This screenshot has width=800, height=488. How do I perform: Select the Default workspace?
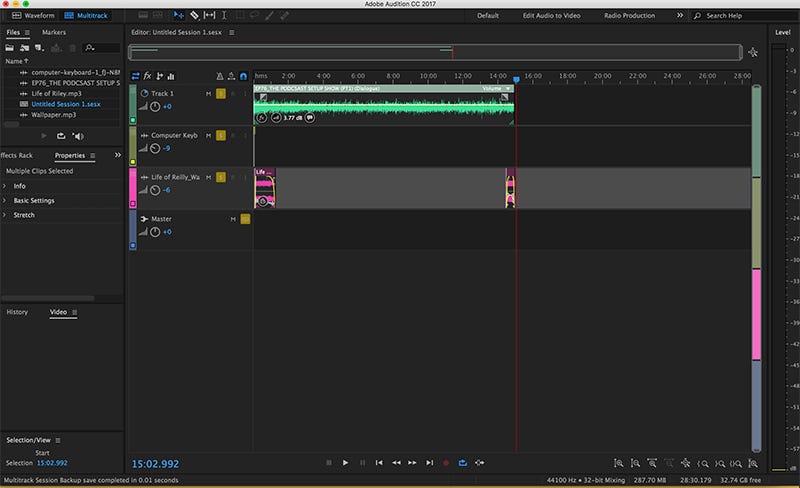pos(488,15)
